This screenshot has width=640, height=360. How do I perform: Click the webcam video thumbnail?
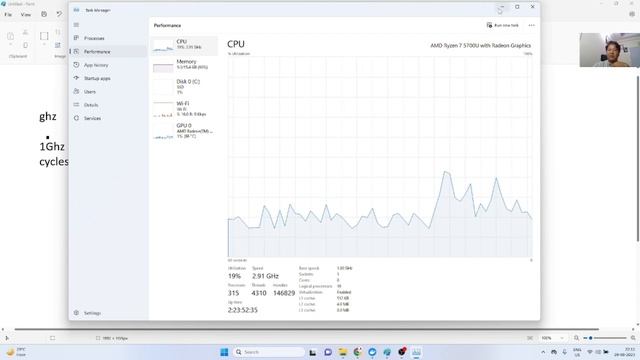[609, 50]
